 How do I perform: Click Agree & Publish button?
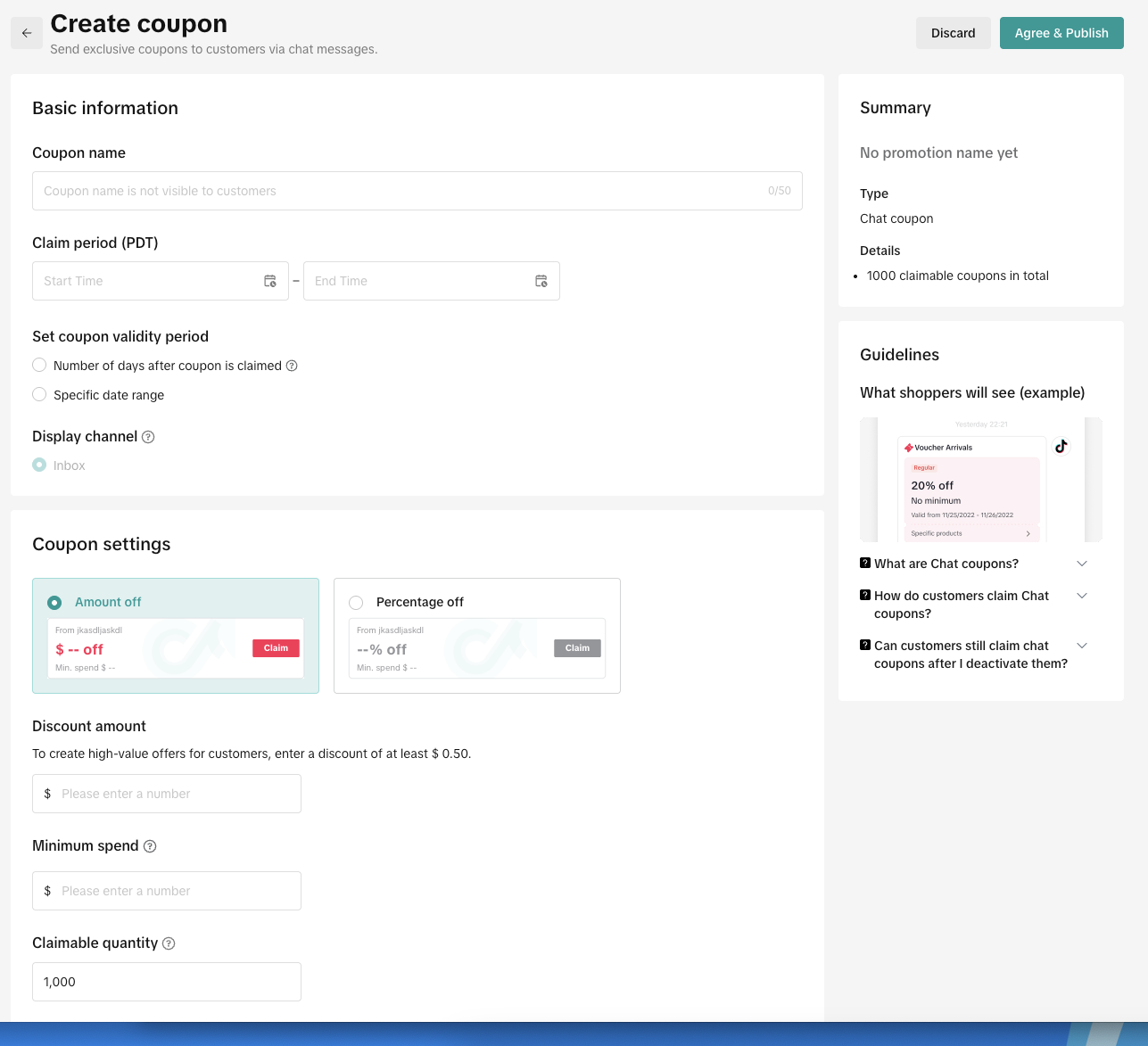tap(1061, 33)
